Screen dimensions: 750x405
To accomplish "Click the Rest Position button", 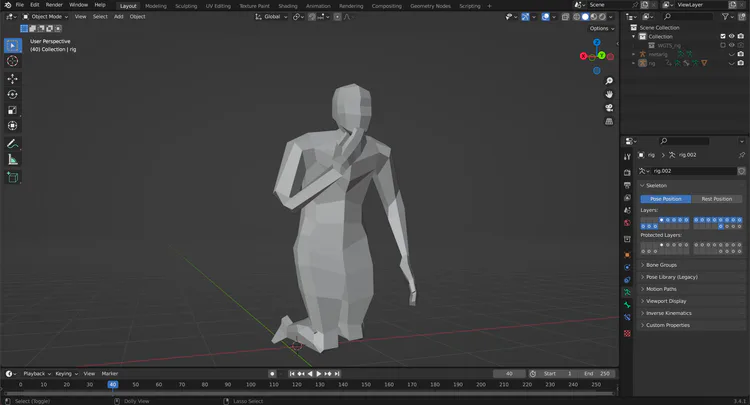I will pos(717,199).
